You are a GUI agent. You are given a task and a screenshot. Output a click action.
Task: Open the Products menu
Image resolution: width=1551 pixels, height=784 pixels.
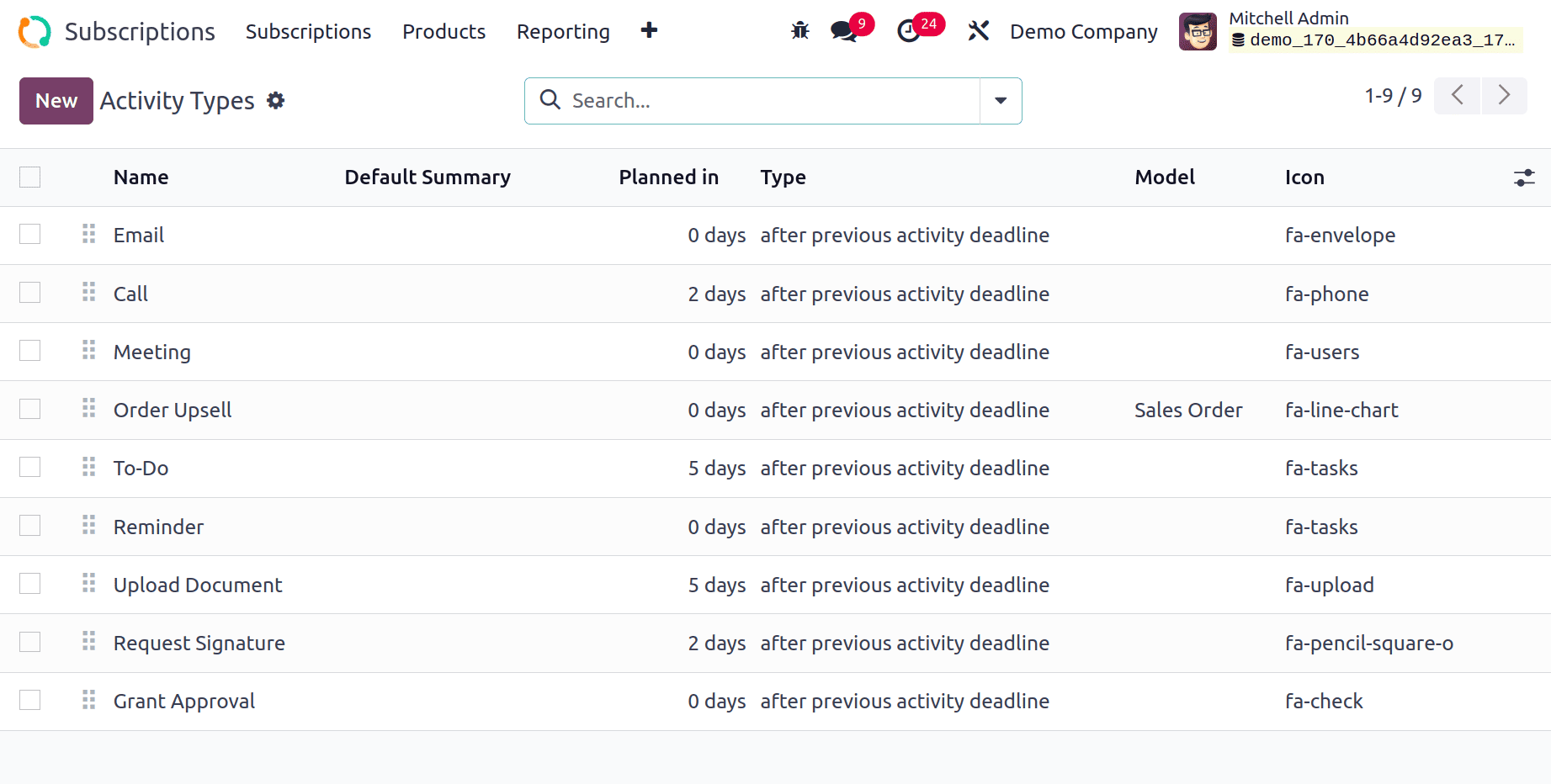444,31
